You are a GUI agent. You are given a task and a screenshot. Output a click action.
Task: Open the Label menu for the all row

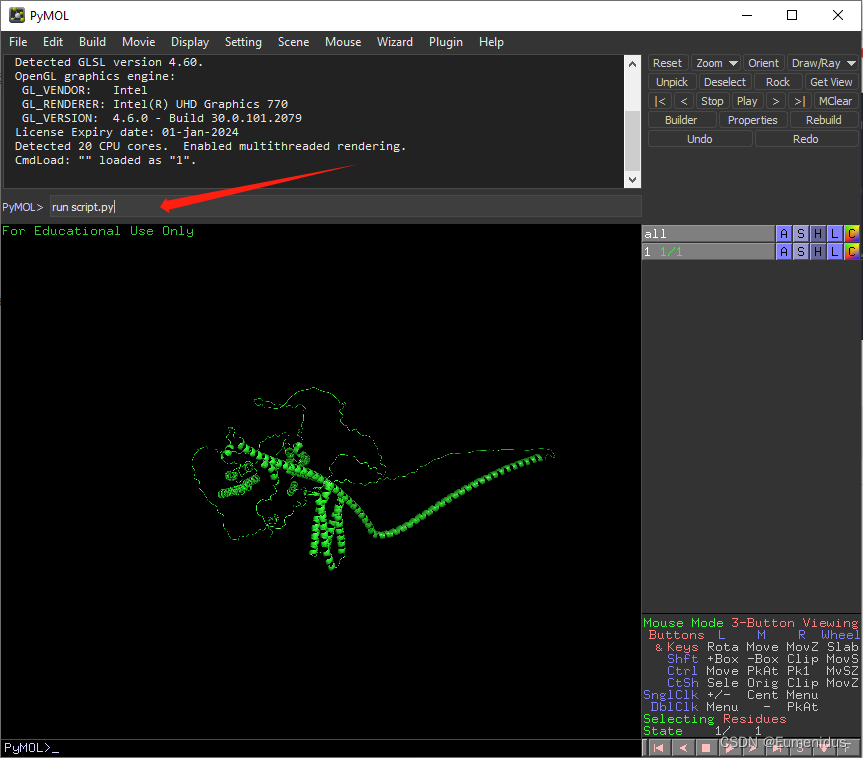pos(835,234)
